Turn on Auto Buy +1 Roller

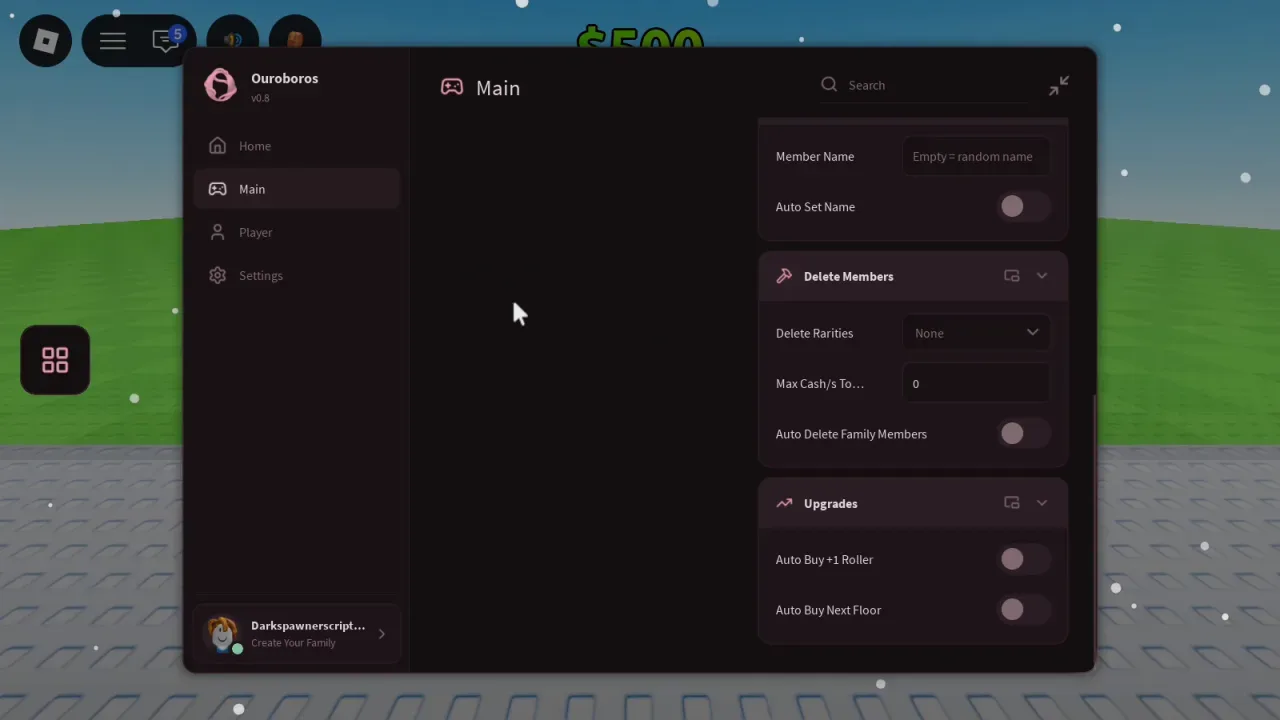[x=1023, y=560]
